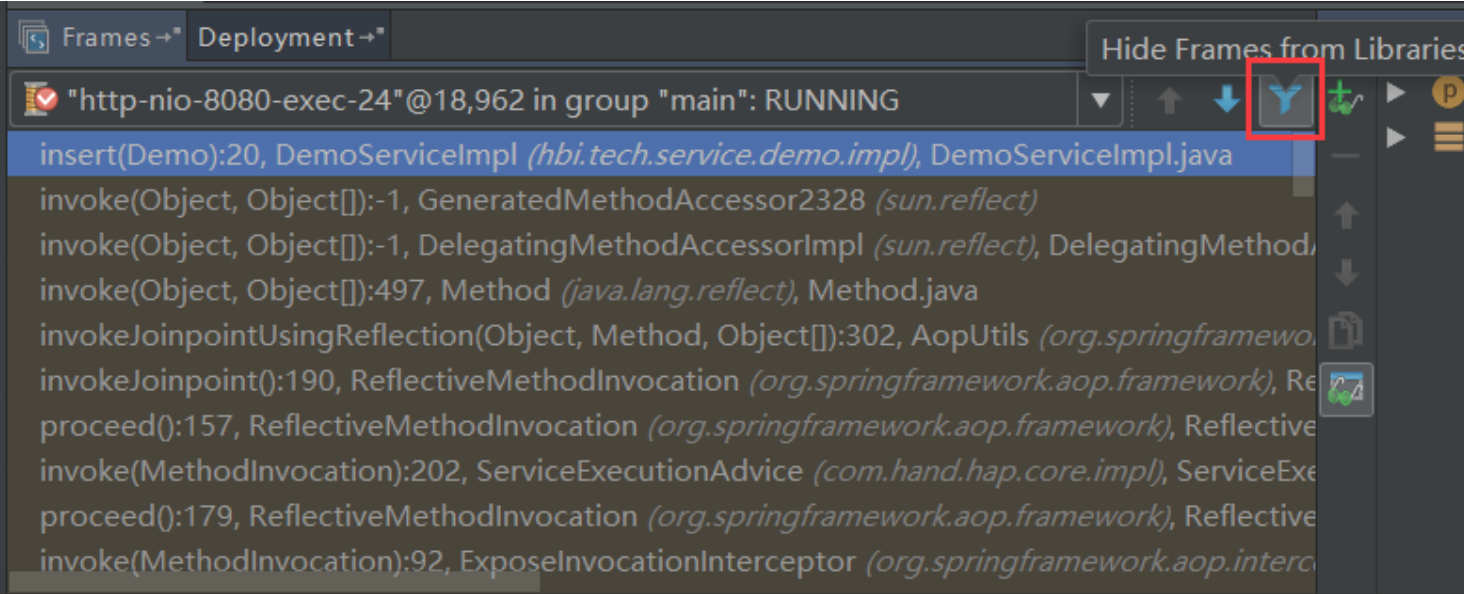Select frame proceed():157, ReflectiveMethodInvocation

(x=660, y=425)
